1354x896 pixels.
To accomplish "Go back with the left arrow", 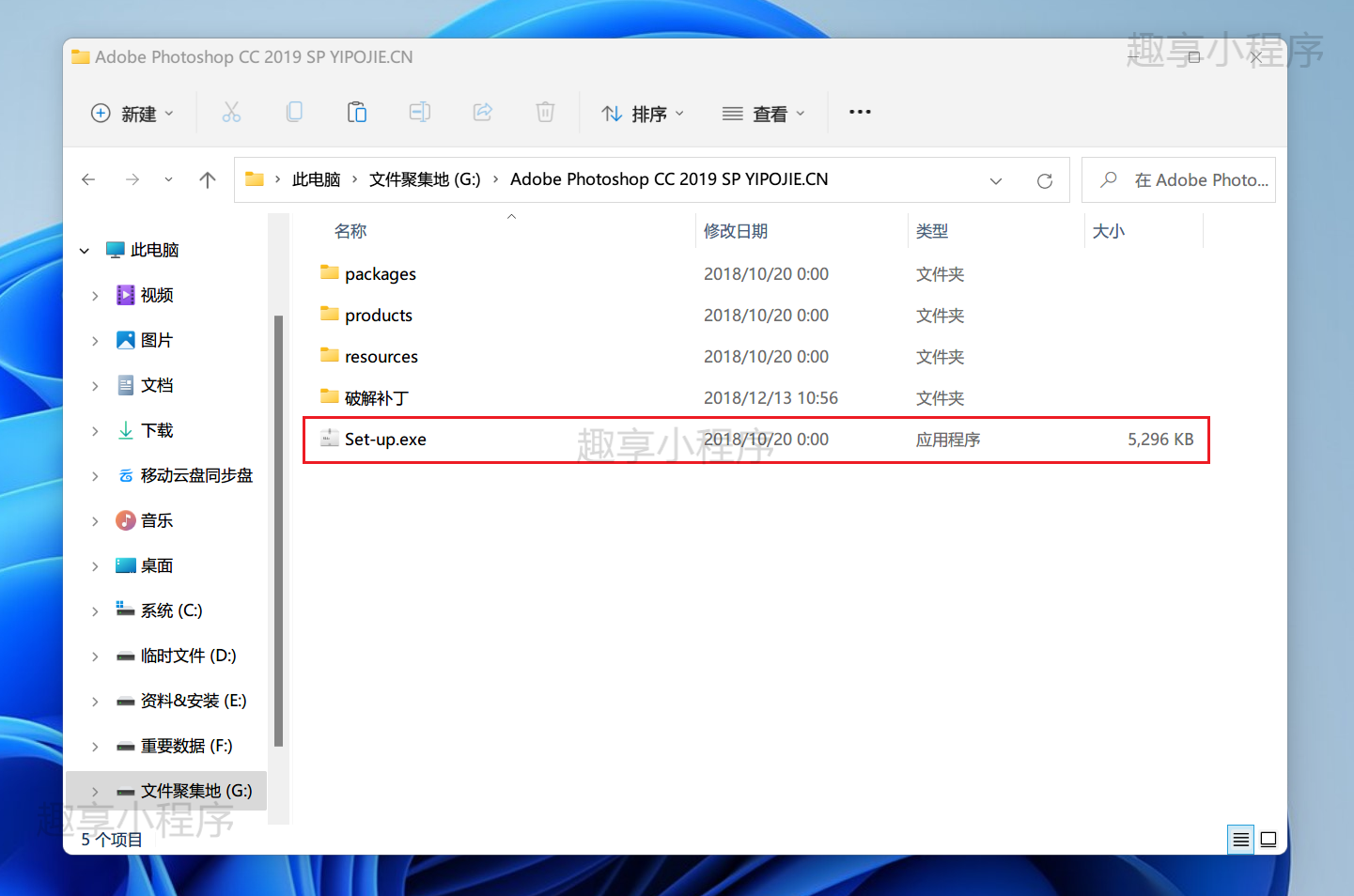I will (x=88, y=179).
